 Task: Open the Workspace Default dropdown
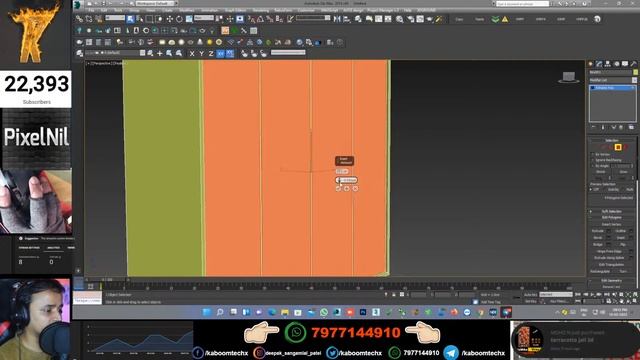[156, 3]
